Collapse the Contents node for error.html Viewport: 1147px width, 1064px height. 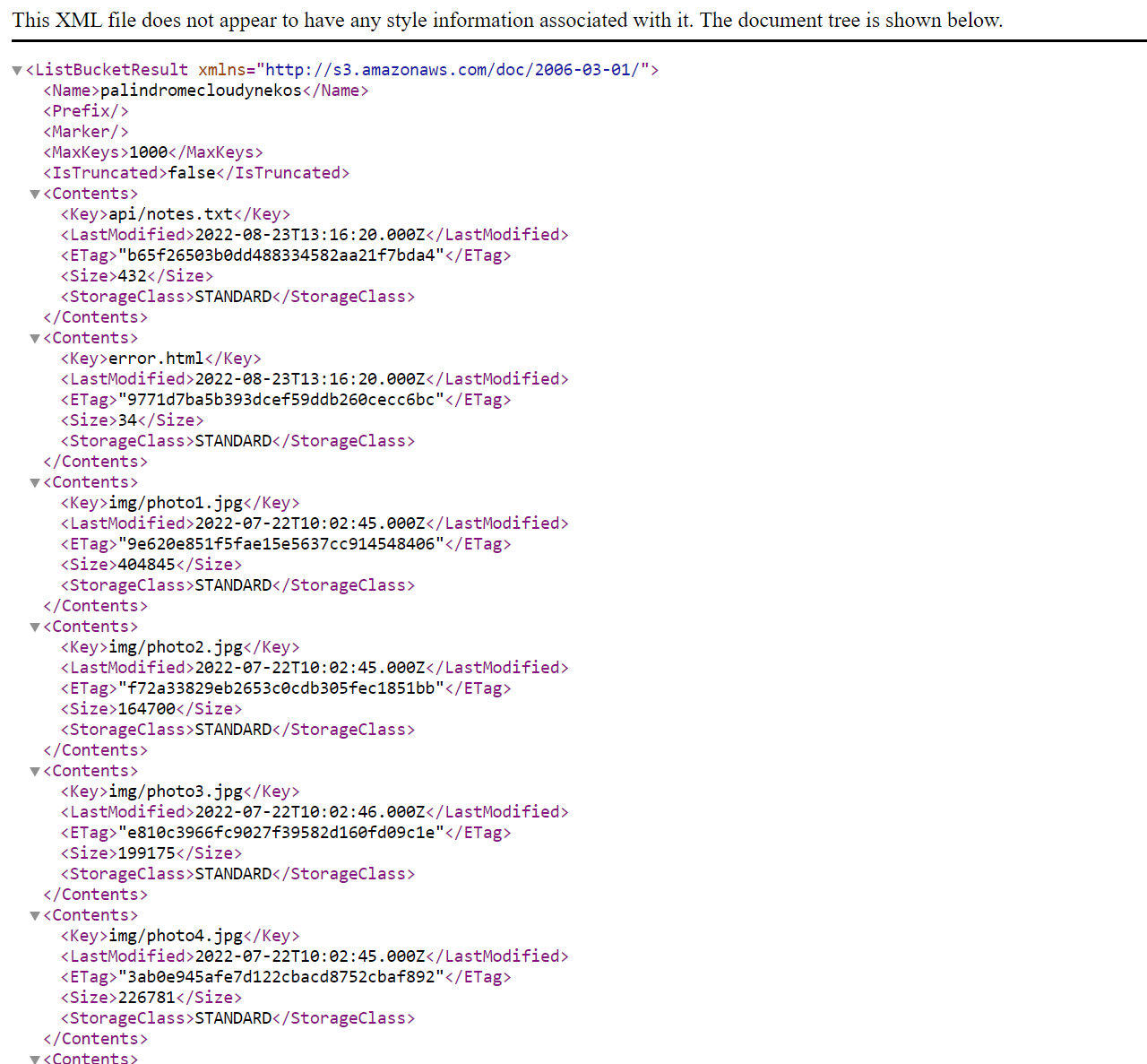pos(35,339)
